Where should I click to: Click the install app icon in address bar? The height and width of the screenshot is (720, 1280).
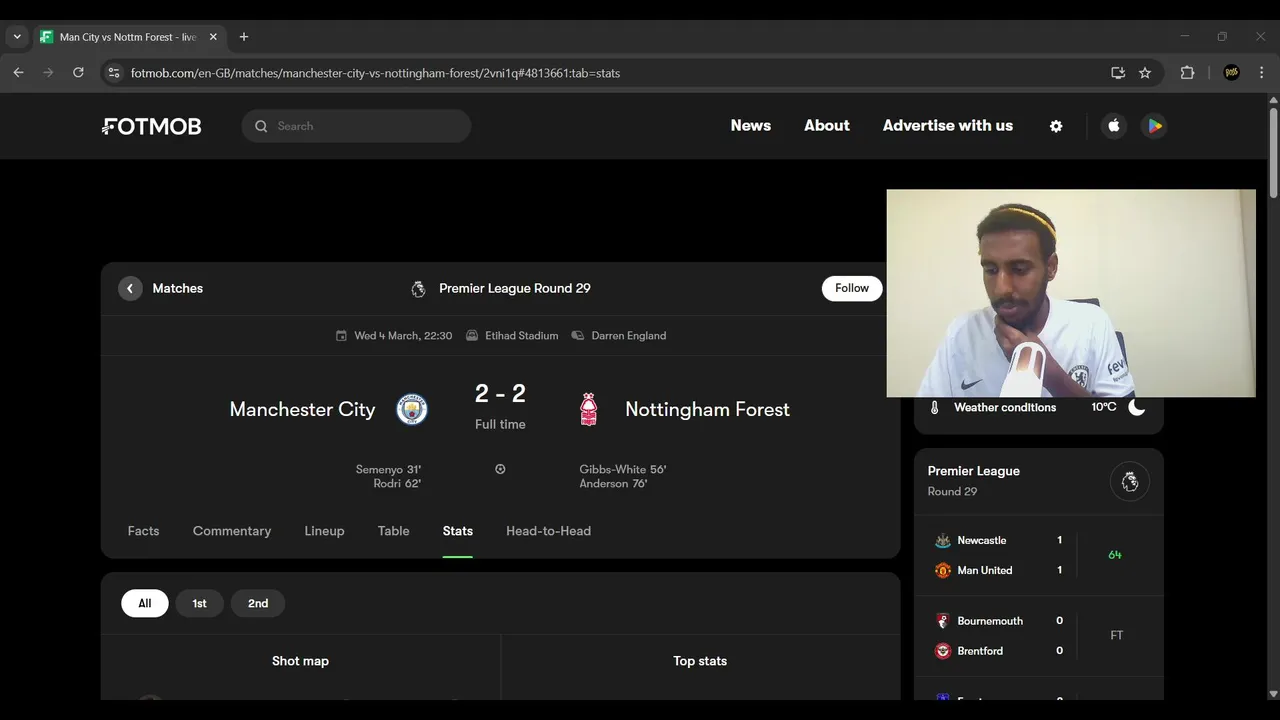click(1118, 73)
